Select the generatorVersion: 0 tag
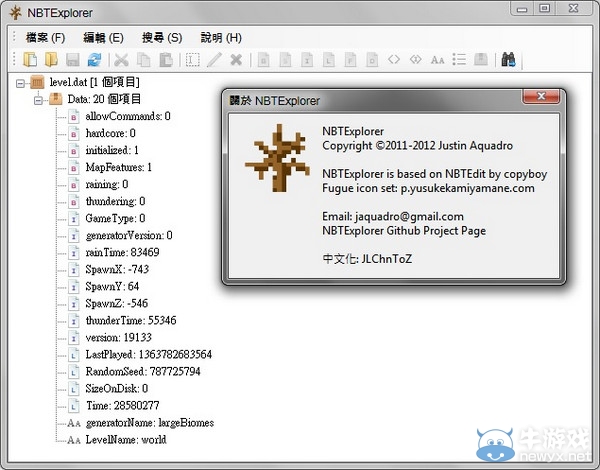 click(x=129, y=235)
